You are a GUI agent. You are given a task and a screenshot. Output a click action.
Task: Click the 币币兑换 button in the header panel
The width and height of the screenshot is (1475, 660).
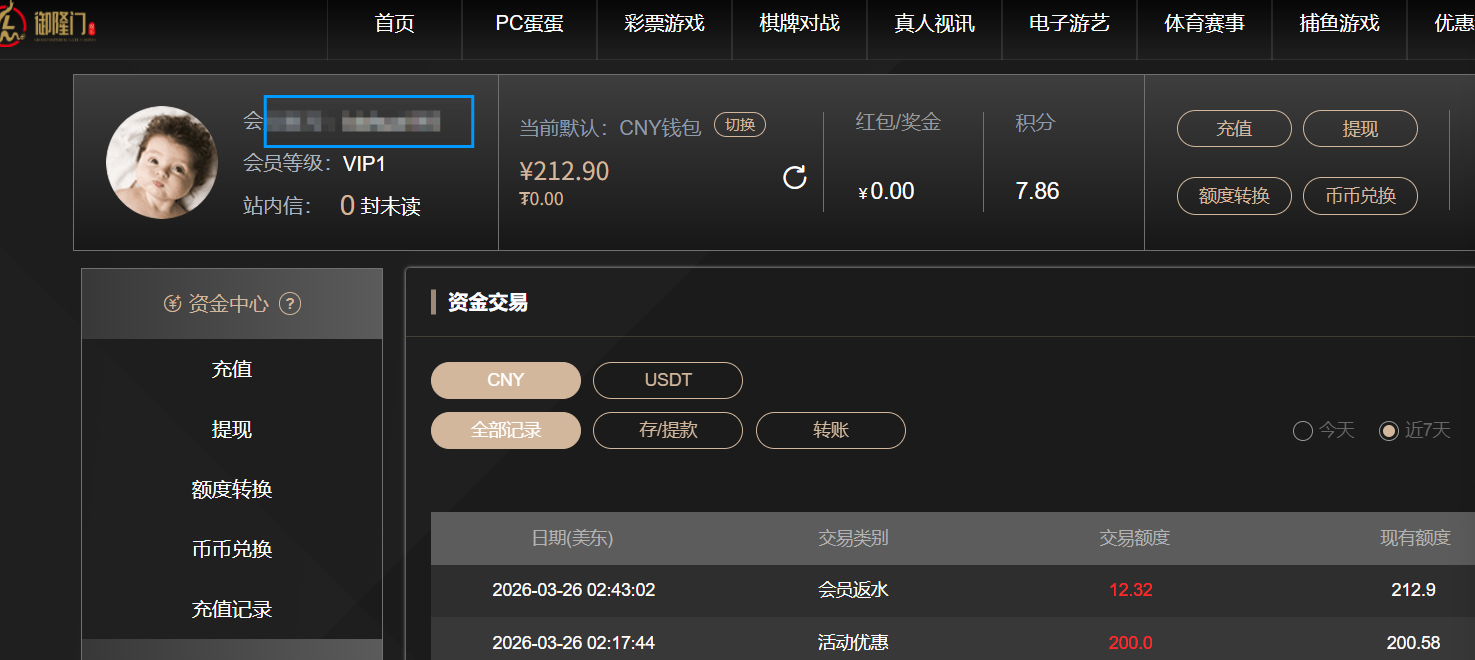point(1360,196)
